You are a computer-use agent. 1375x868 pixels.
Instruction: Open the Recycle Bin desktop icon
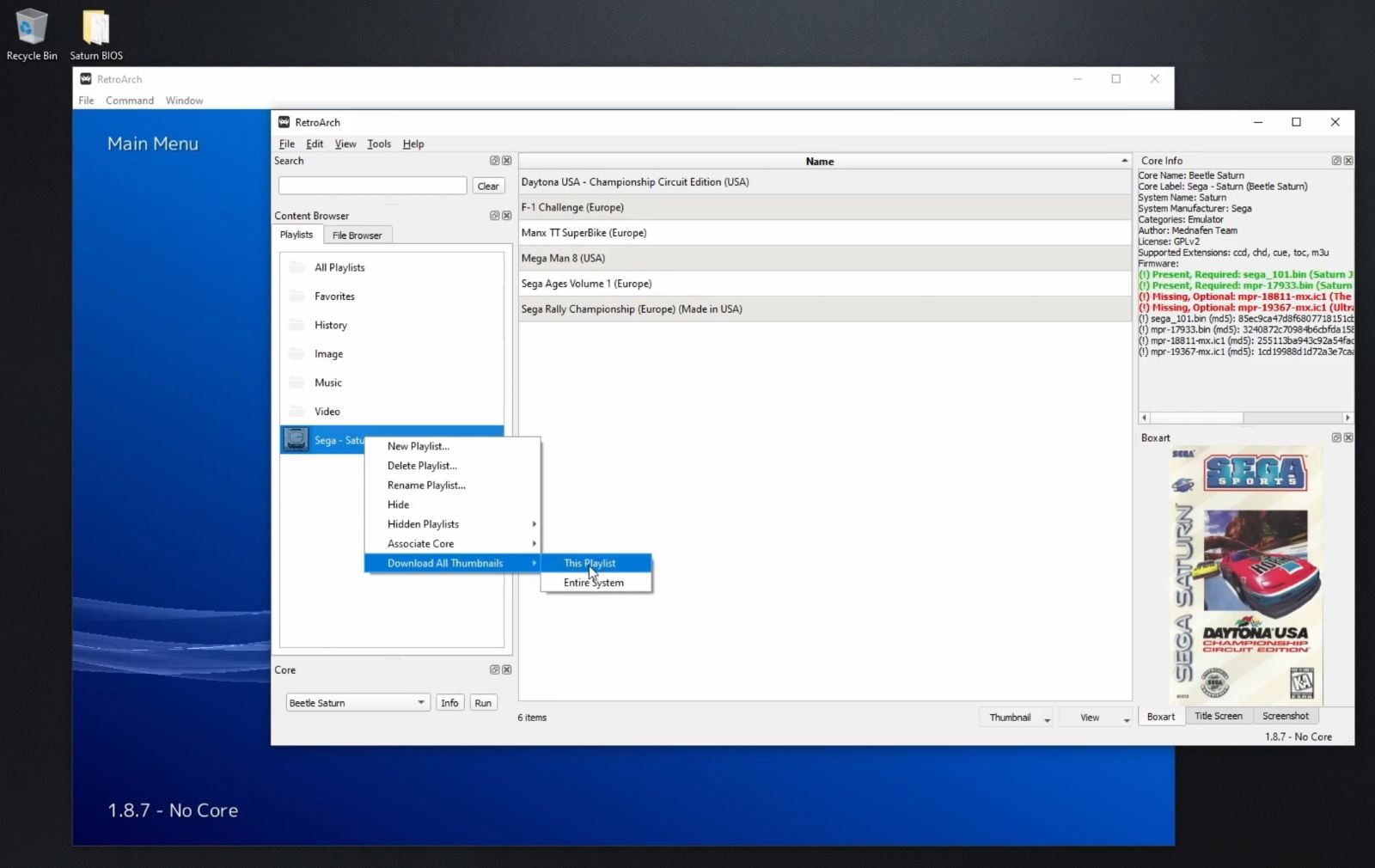coord(32,34)
